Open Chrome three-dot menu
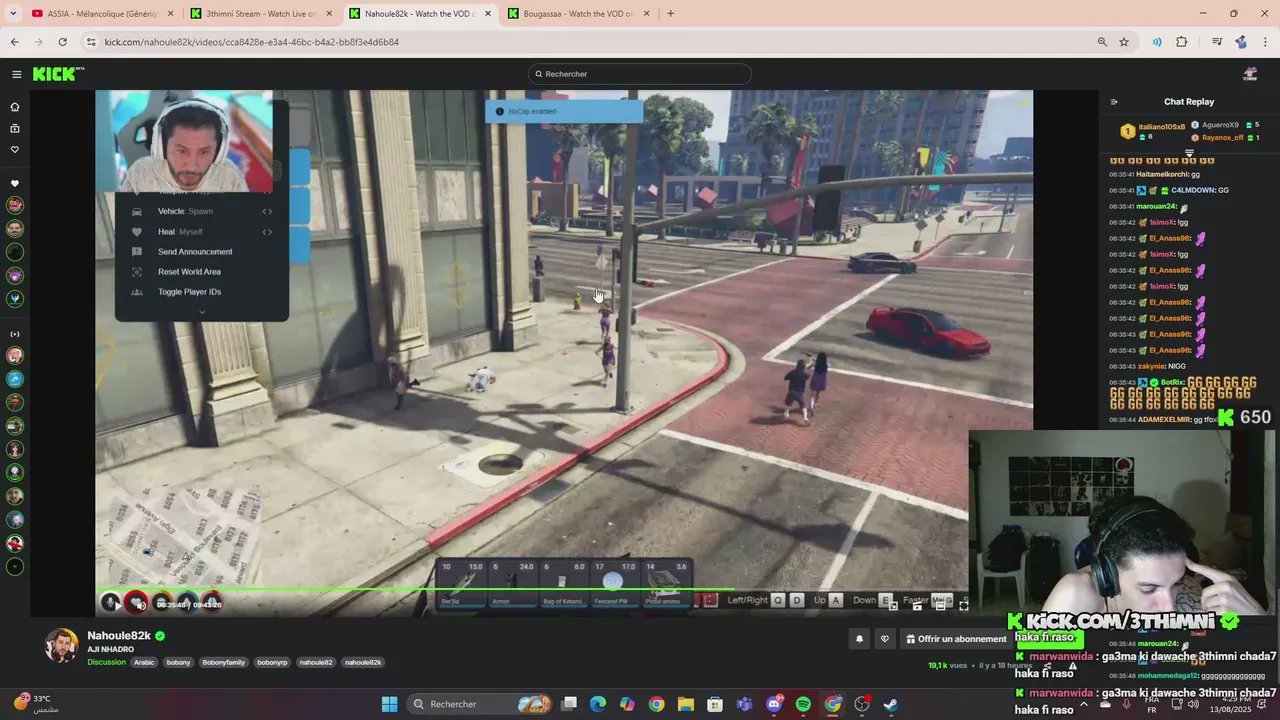 tap(1265, 42)
